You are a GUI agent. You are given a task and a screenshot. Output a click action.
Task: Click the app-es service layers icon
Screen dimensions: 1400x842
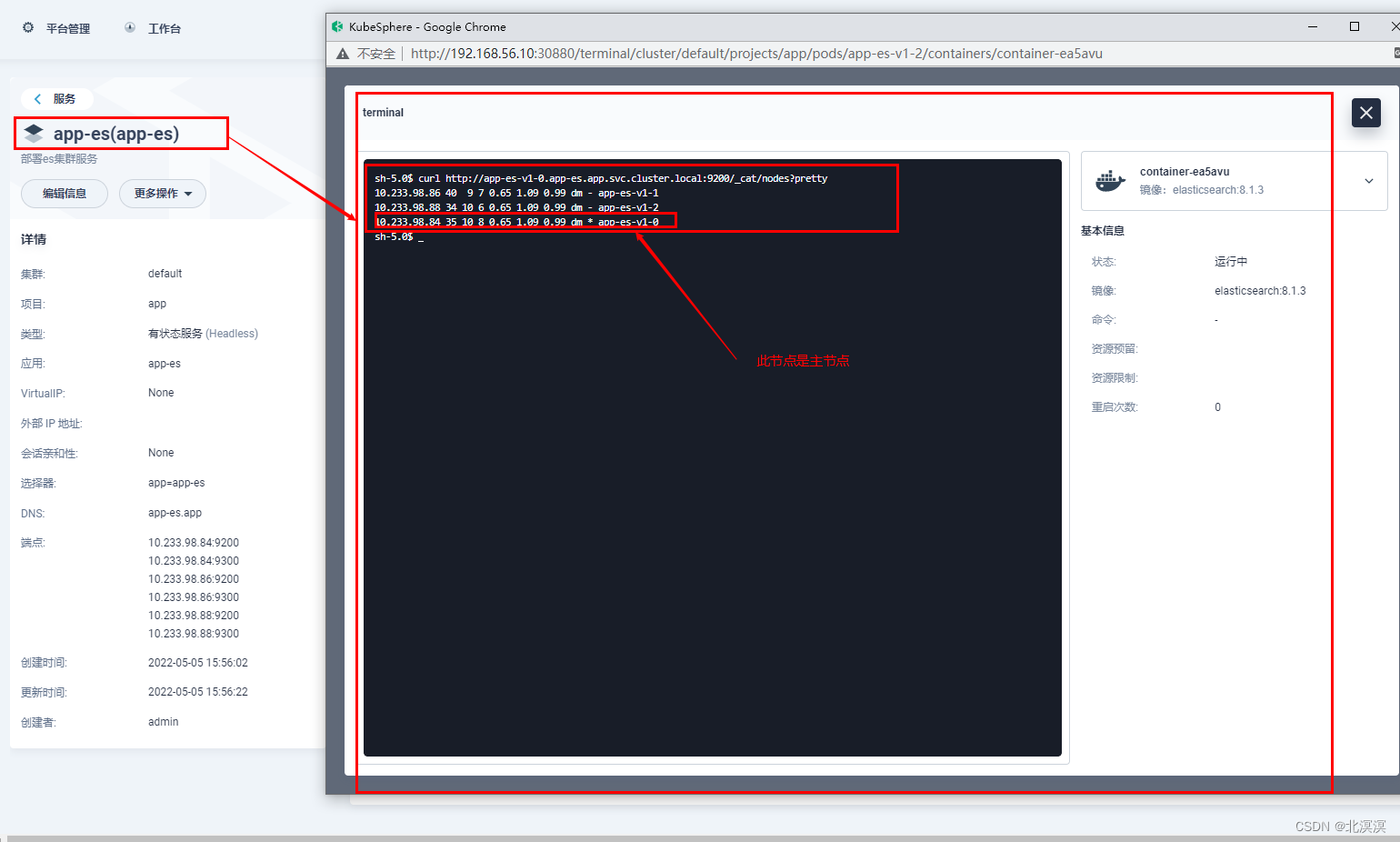click(34, 134)
